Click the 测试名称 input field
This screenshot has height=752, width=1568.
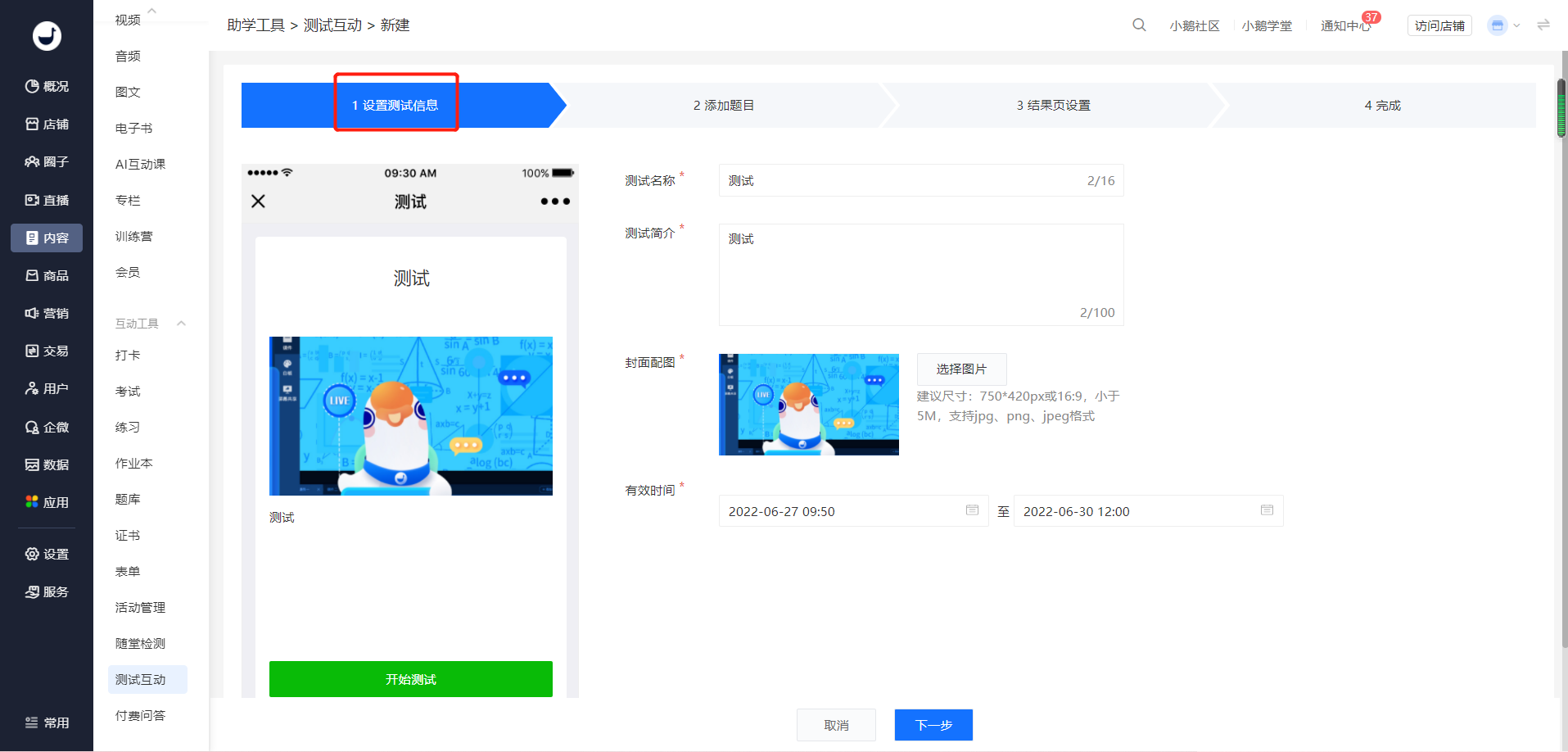[921, 180]
